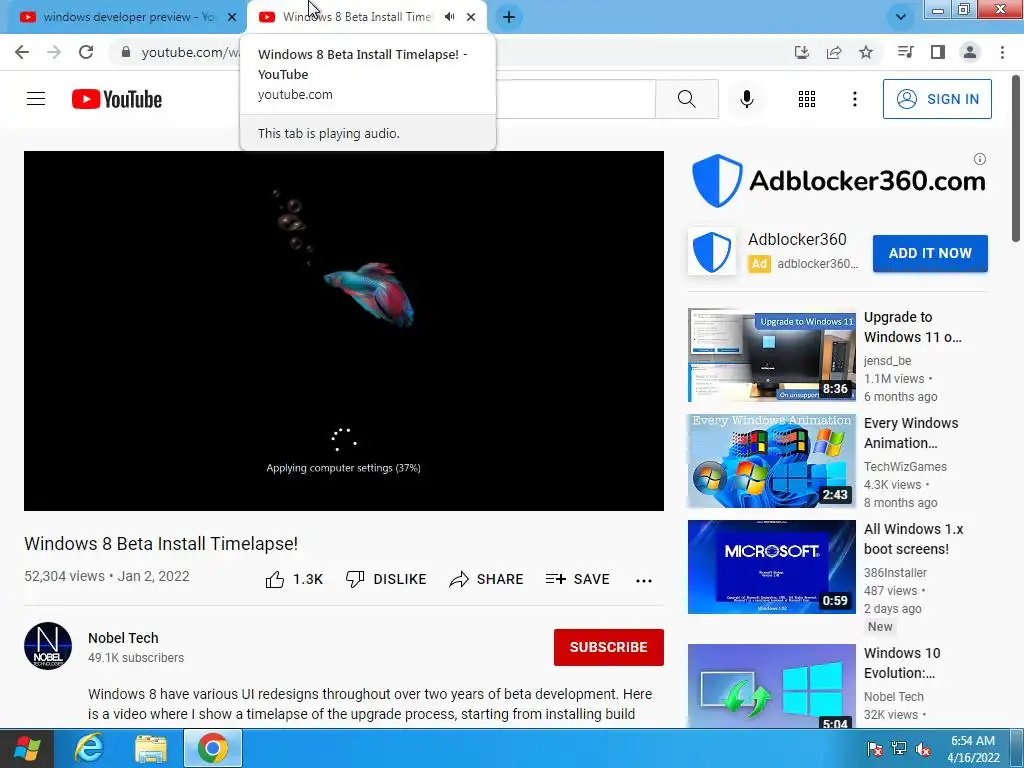The image size is (1024, 768).
Task: Click the SIGN IN button
Action: point(937,99)
